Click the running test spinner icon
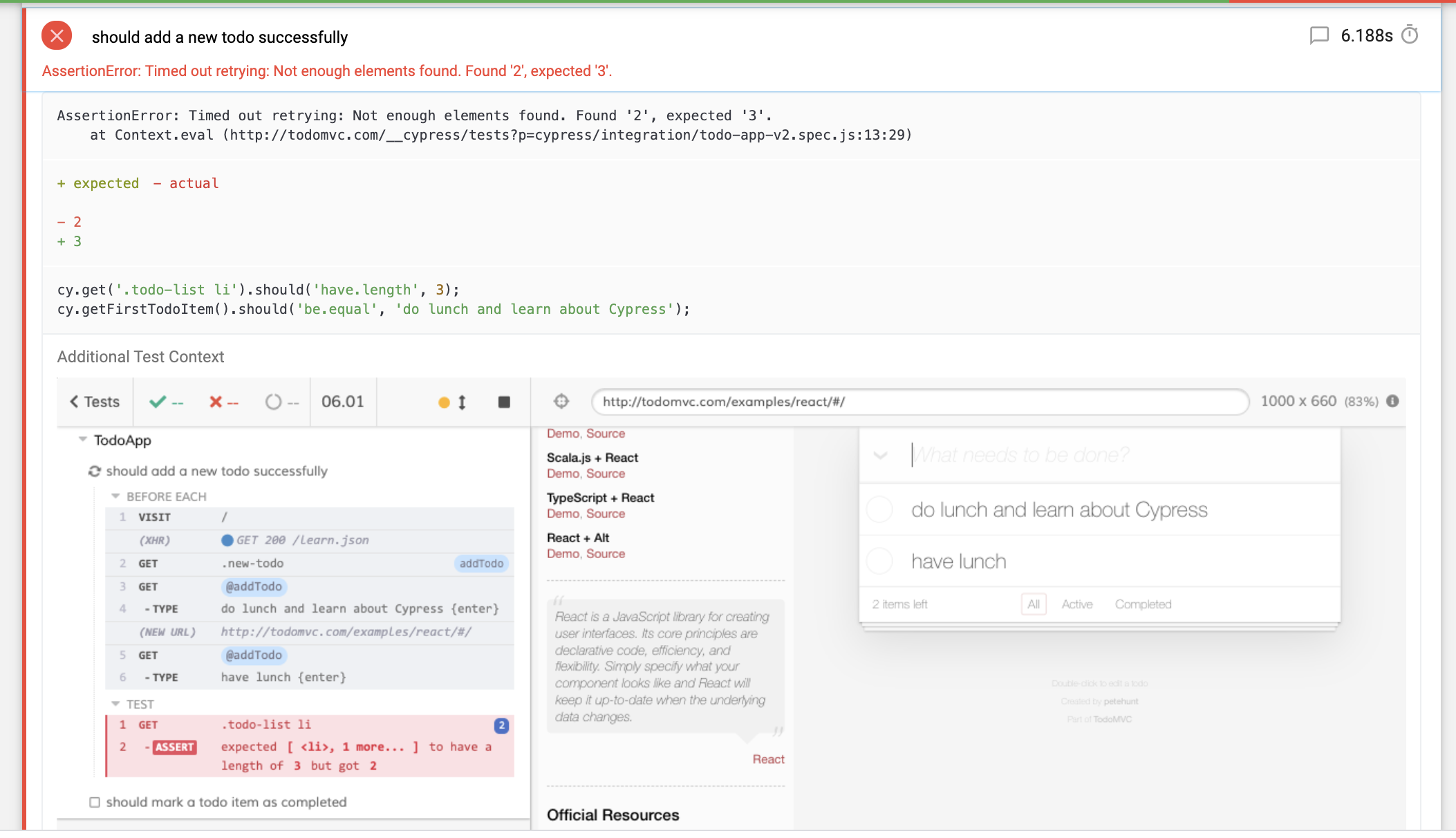Viewport: 1456px width, 838px height. [x=95, y=471]
